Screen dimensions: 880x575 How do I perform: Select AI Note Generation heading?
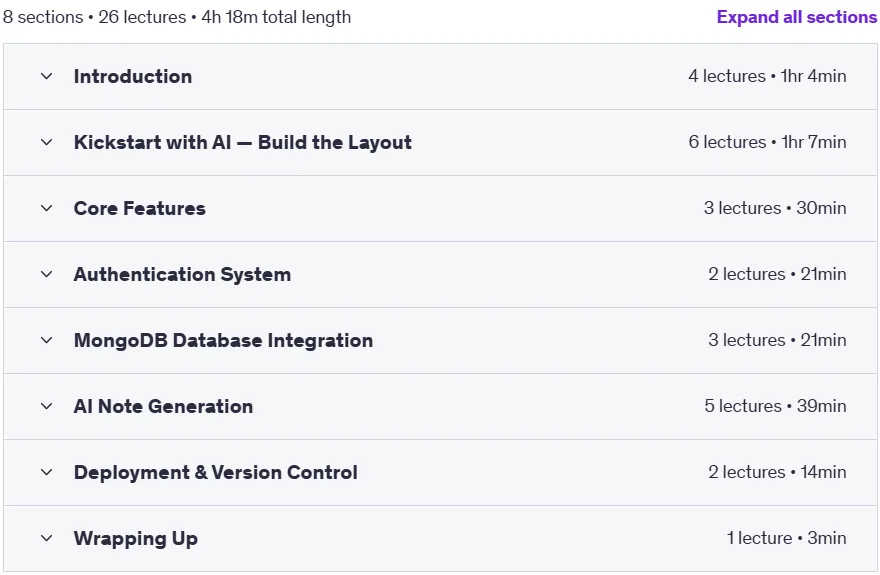click(x=163, y=406)
